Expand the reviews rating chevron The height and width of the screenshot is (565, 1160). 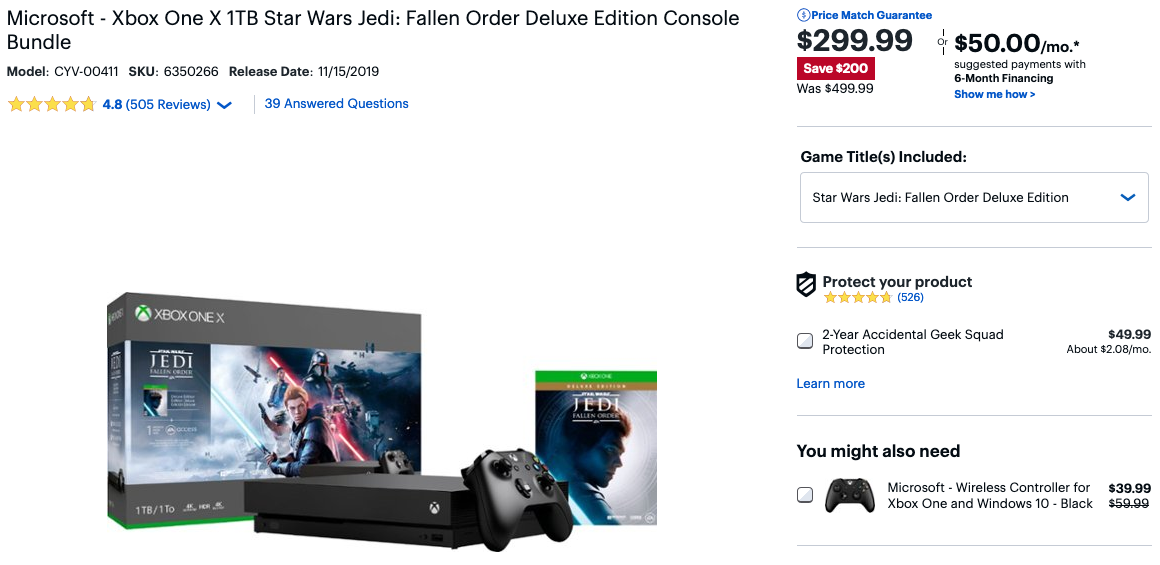(x=224, y=105)
